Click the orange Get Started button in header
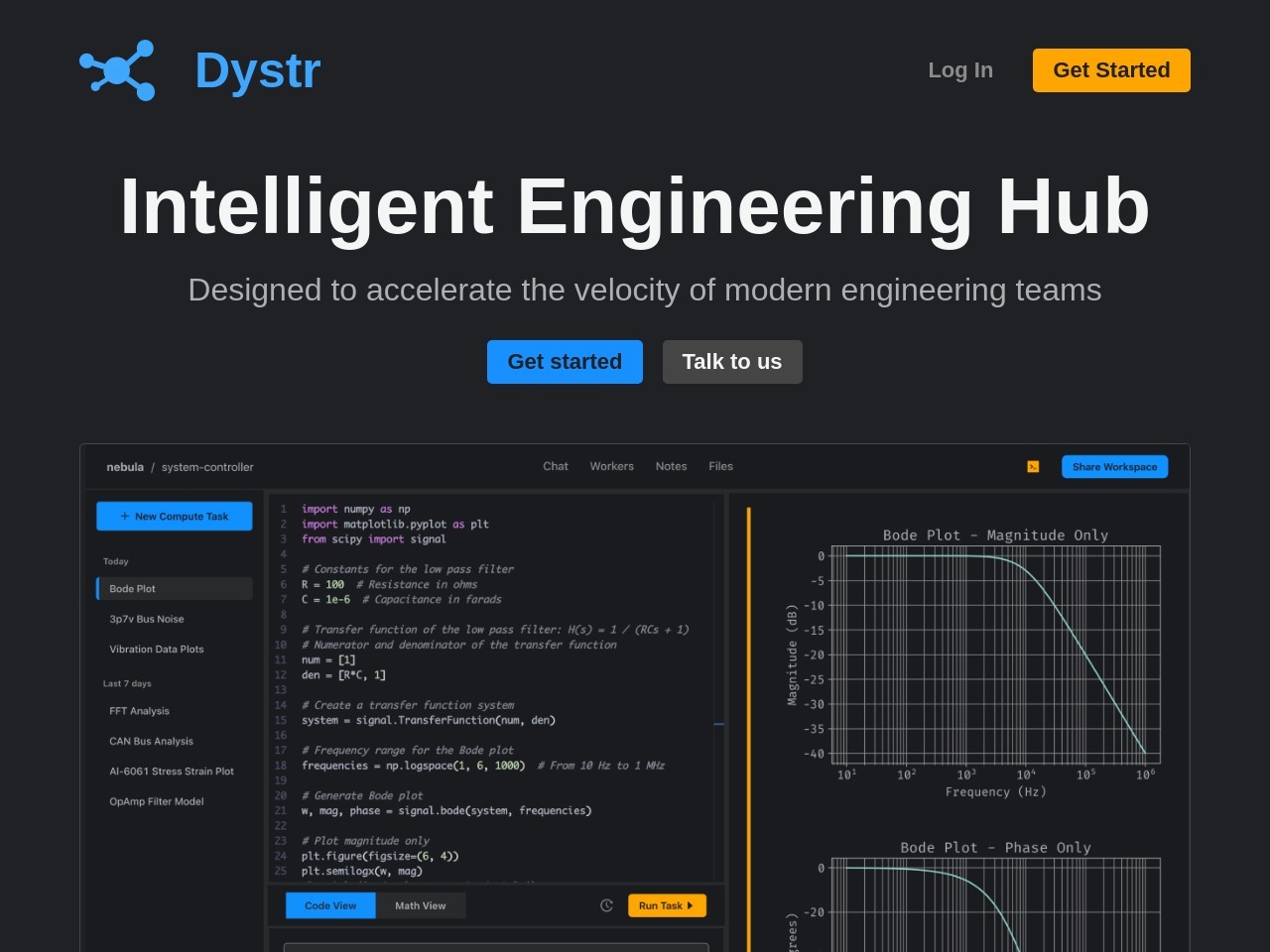Image resolution: width=1270 pixels, height=952 pixels. coord(1111,70)
